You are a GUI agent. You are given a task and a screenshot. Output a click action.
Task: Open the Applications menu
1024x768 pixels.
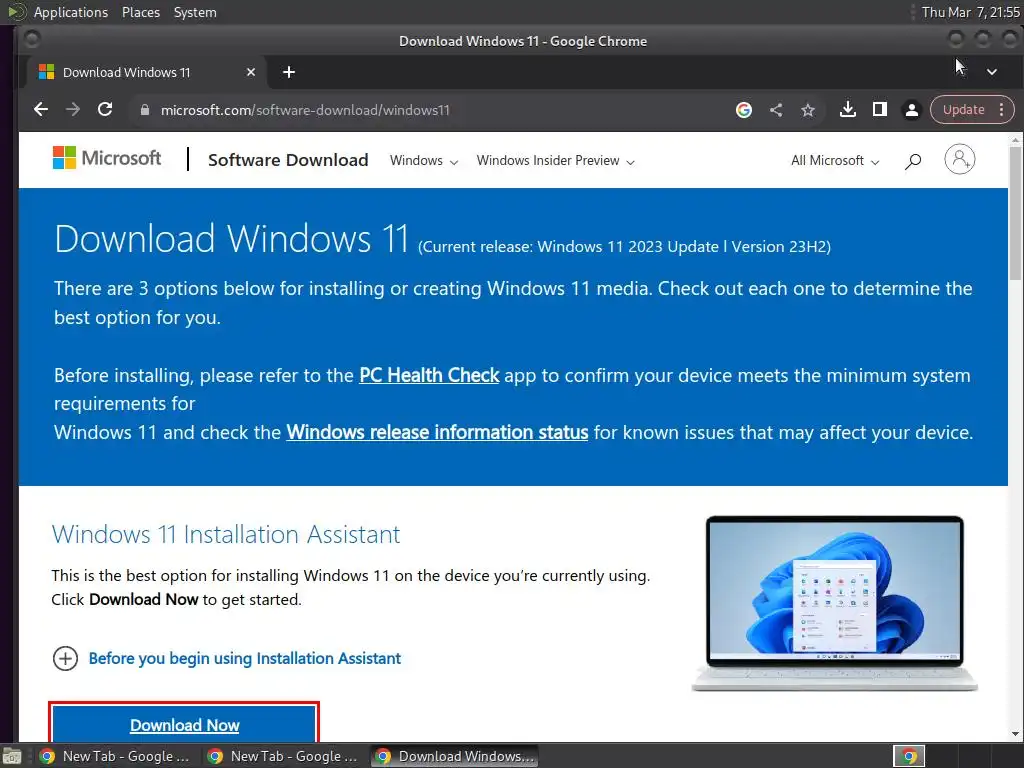pos(71,12)
